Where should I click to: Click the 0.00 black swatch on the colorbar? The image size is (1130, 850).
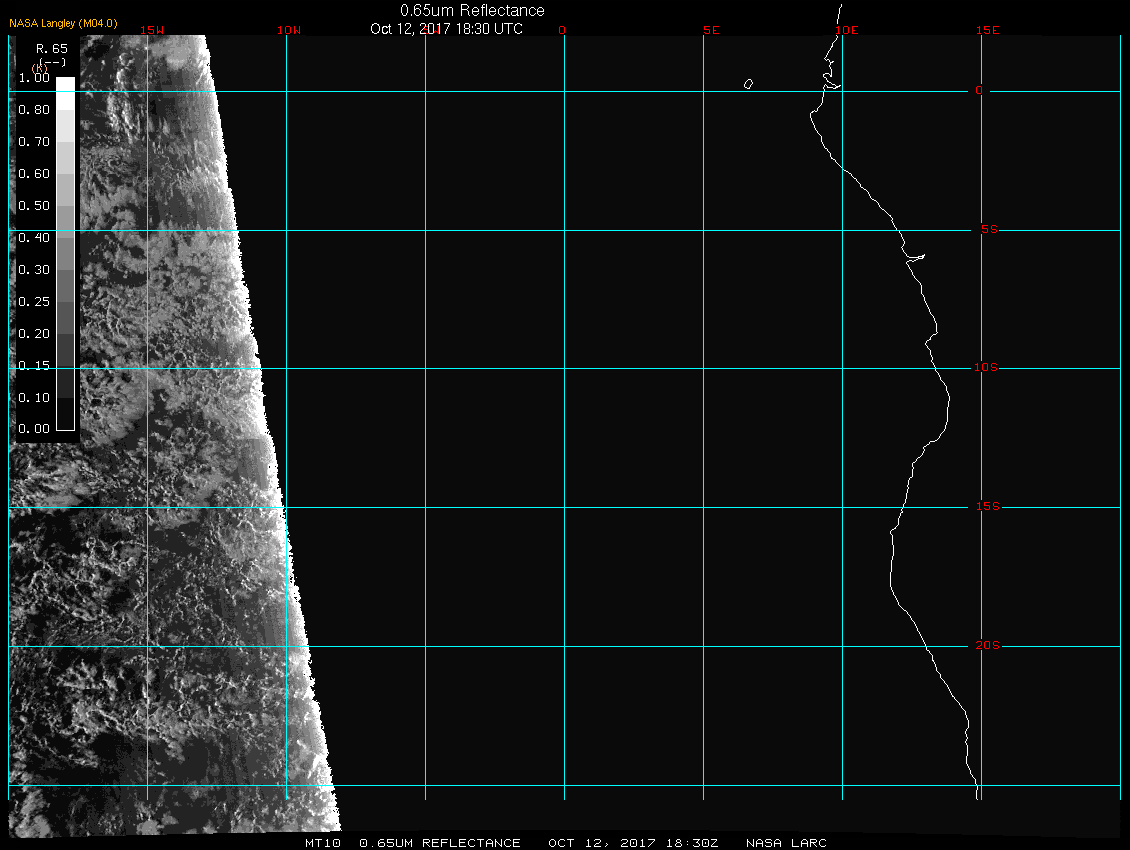[65, 422]
